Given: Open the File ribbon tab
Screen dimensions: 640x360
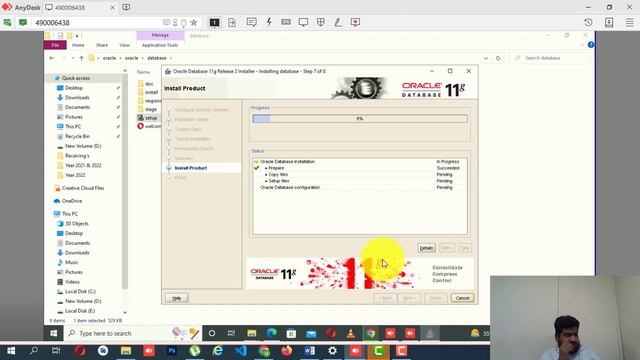Looking at the screenshot, I should point(55,45).
